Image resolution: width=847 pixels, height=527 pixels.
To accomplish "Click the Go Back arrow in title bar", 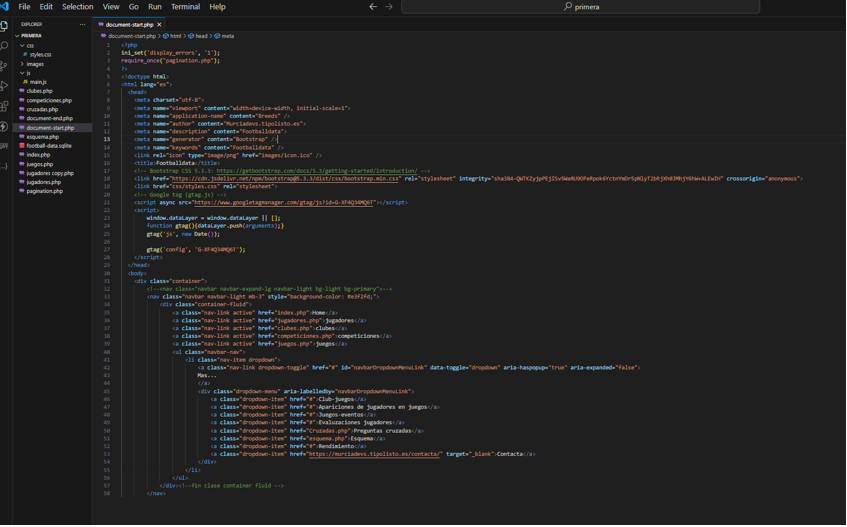I will [373, 7].
